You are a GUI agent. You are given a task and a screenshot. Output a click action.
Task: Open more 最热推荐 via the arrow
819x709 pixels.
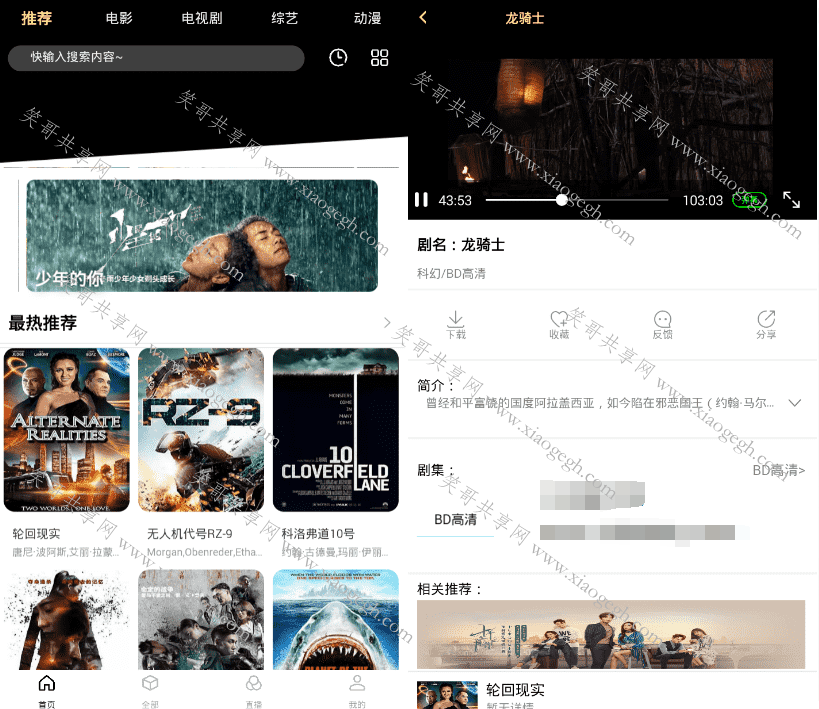(387, 322)
